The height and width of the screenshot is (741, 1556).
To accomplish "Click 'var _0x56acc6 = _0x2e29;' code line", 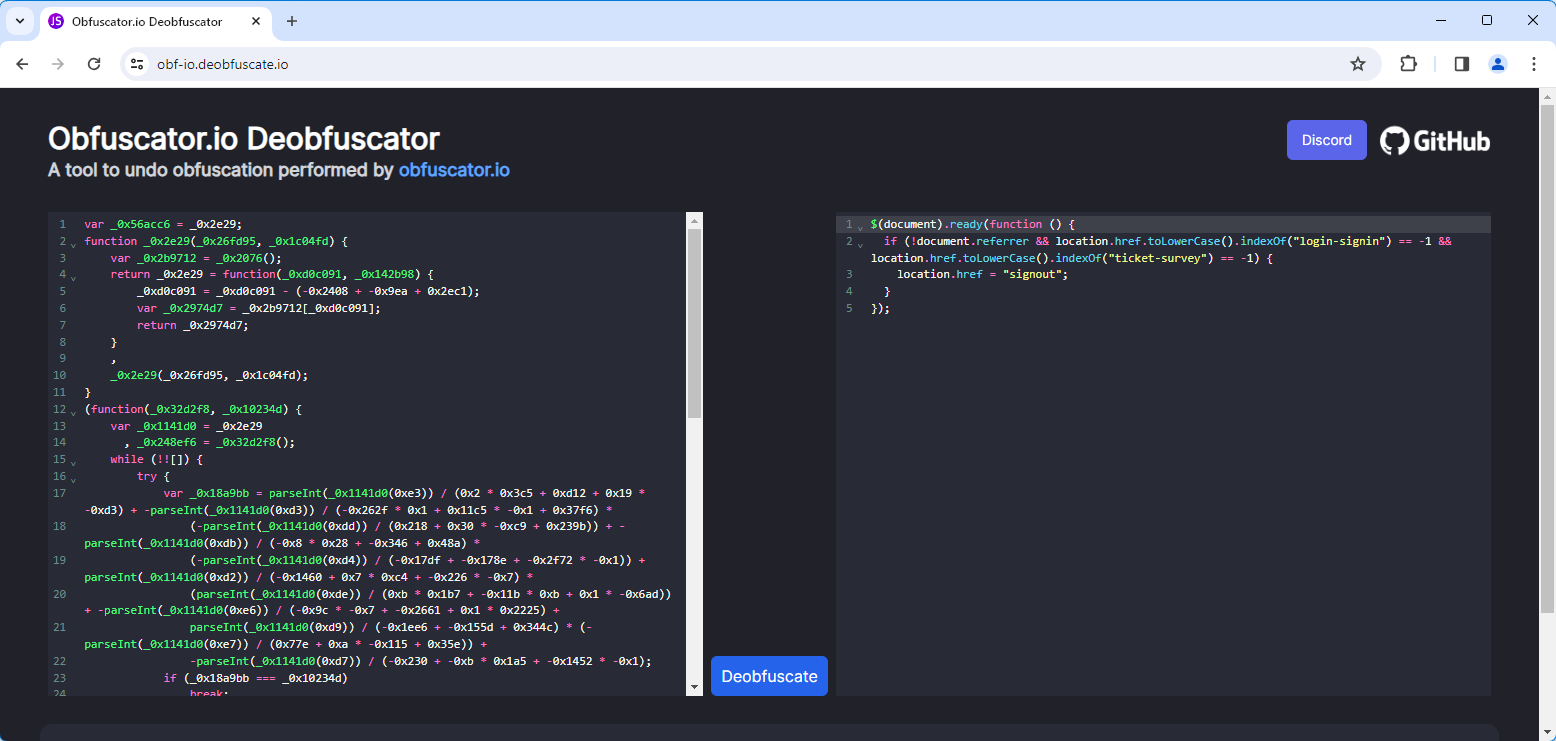I will [x=163, y=224].
